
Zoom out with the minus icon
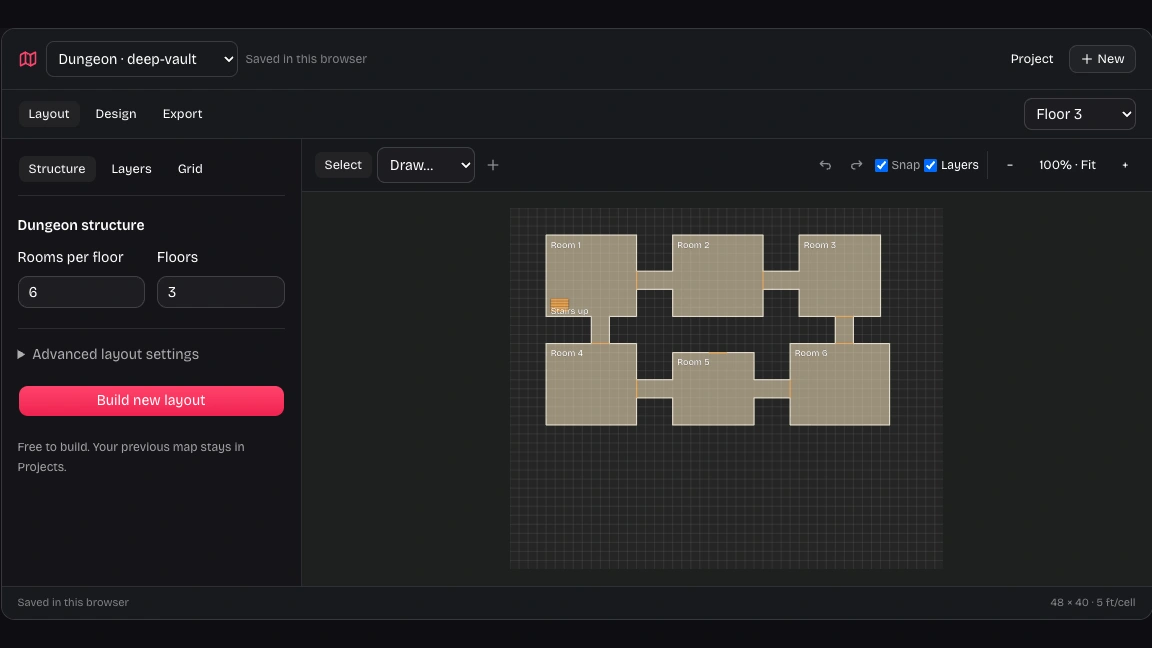point(1009,165)
